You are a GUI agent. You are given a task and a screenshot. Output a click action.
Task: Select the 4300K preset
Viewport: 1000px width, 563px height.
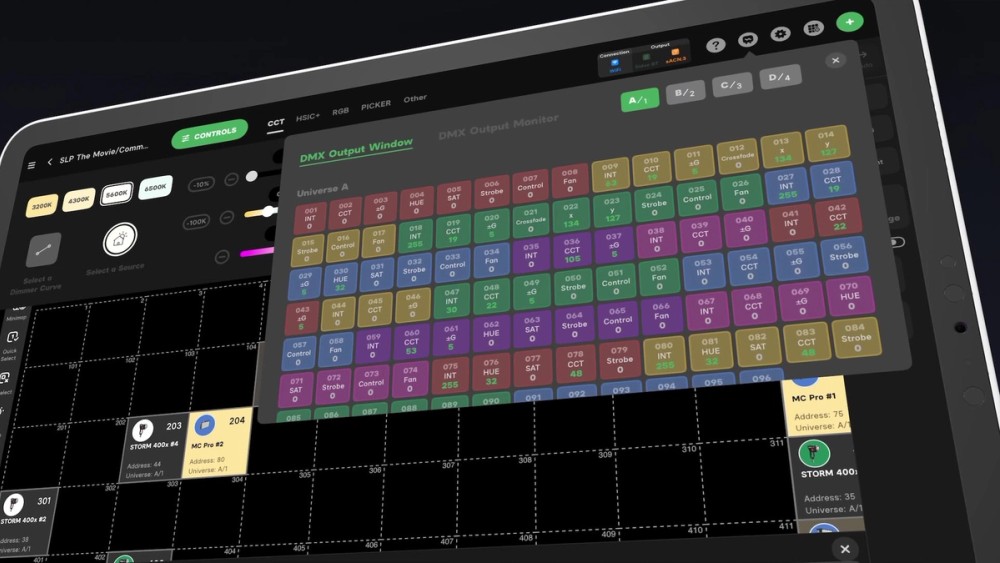point(78,200)
